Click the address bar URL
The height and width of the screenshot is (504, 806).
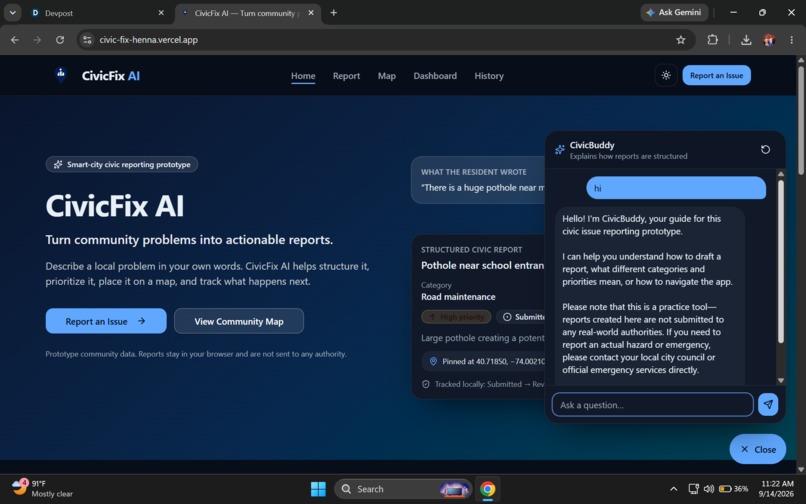coord(149,40)
